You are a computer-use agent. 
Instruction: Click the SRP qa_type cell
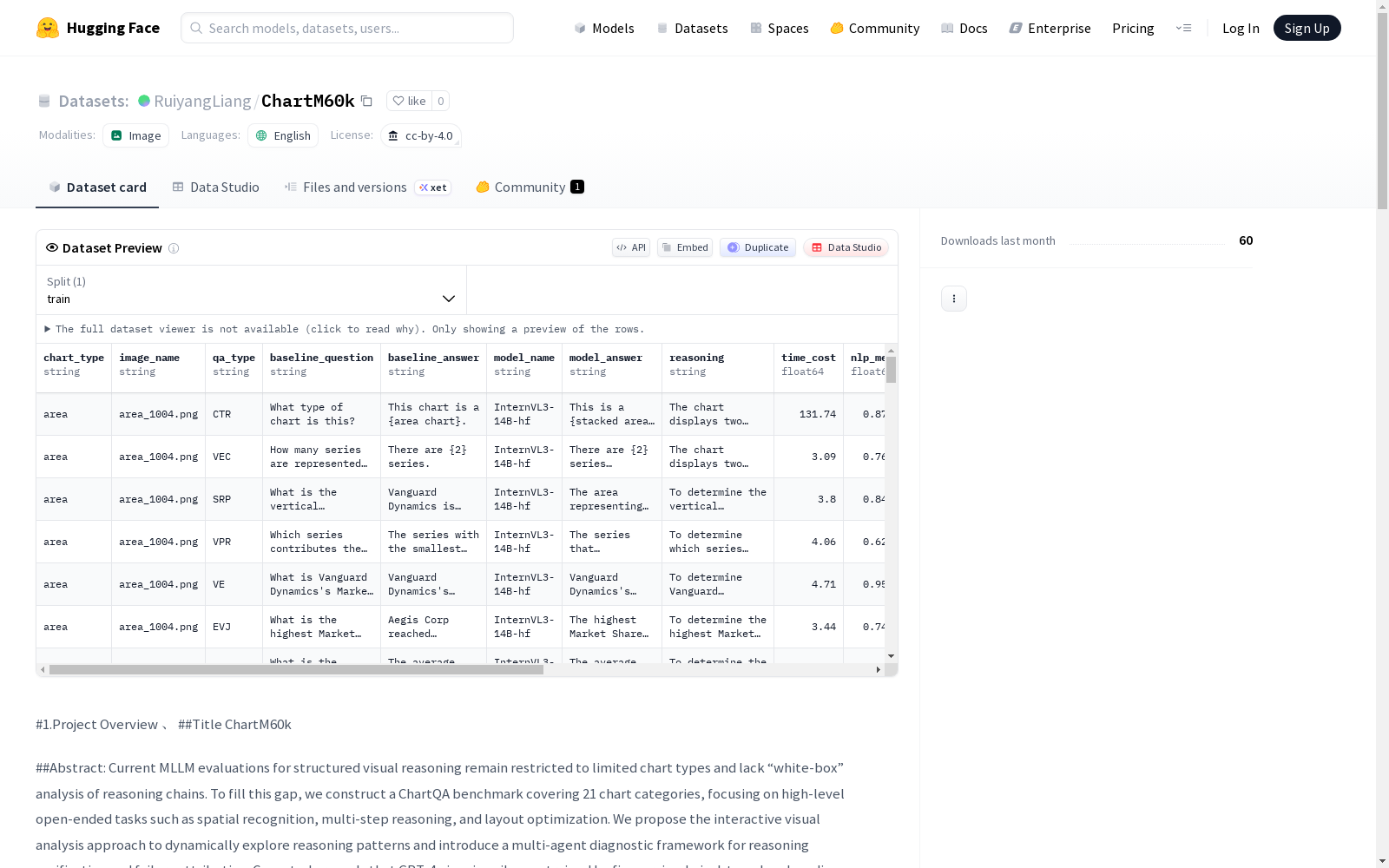[x=234, y=499]
